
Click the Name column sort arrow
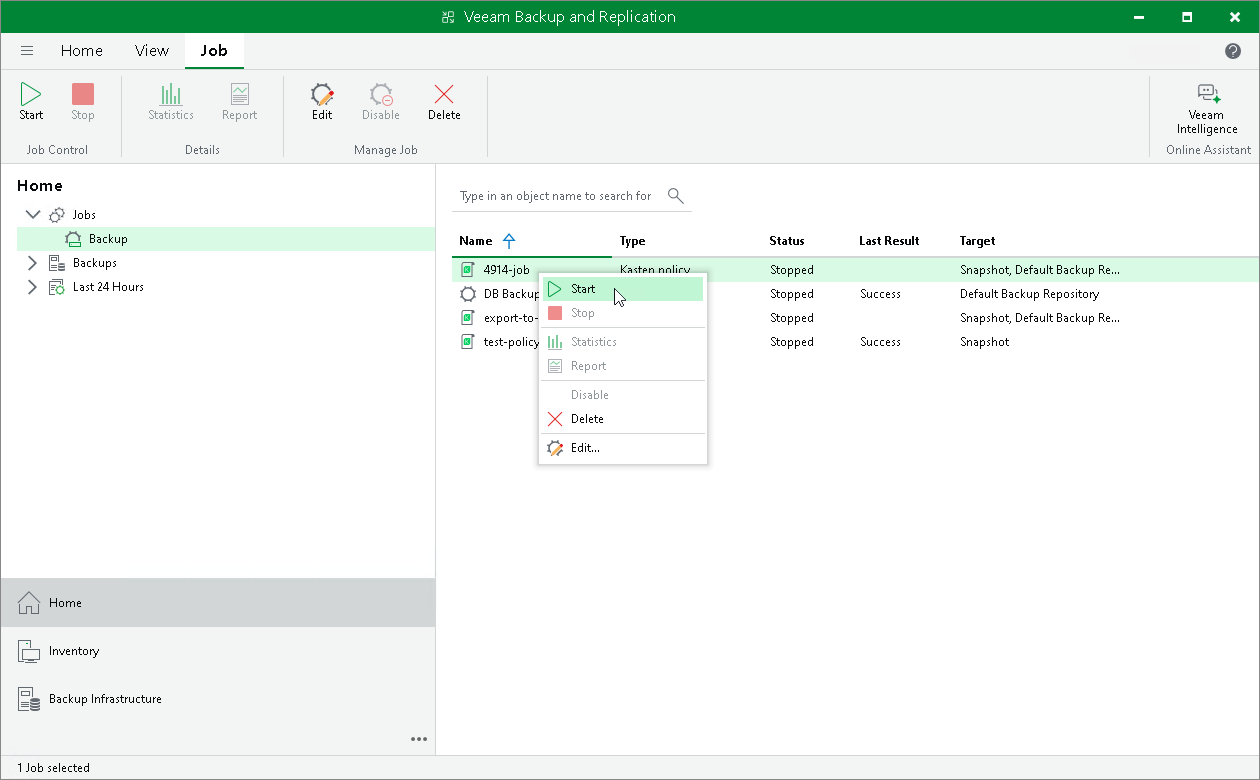[509, 241]
